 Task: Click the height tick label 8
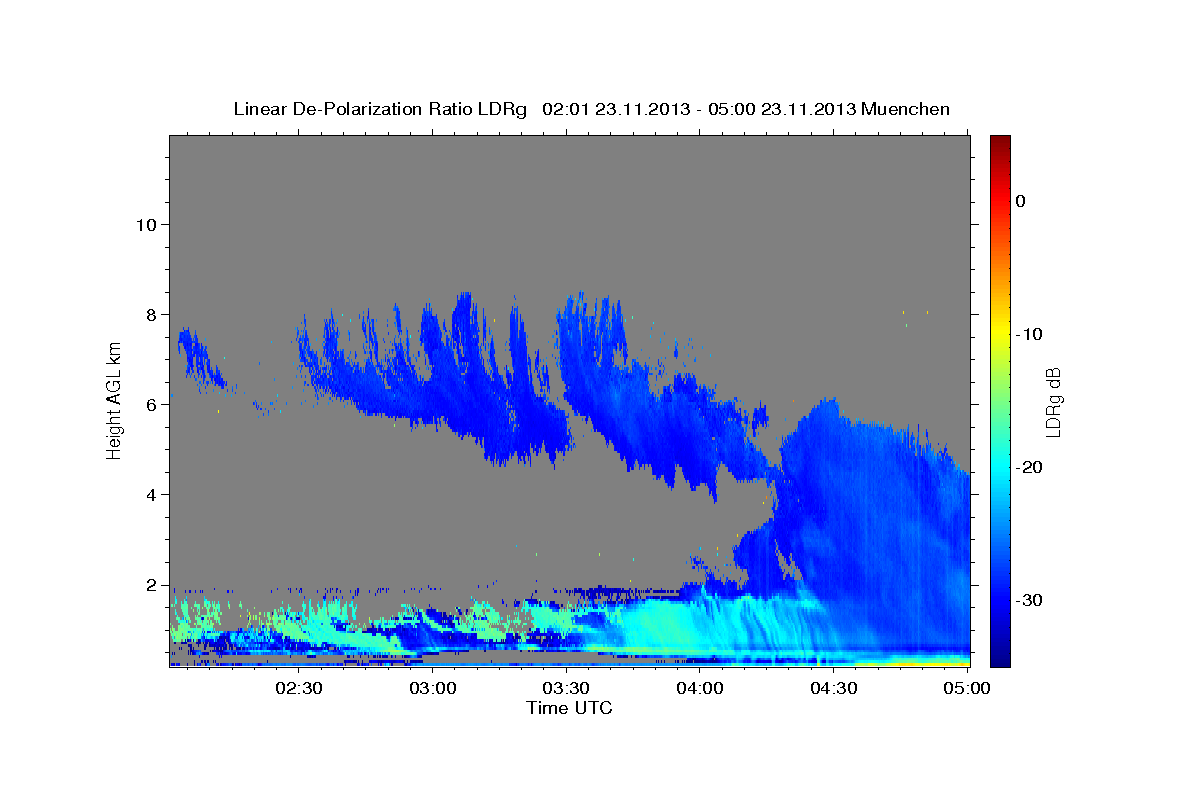pyautogui.click(x=150, y=314)
